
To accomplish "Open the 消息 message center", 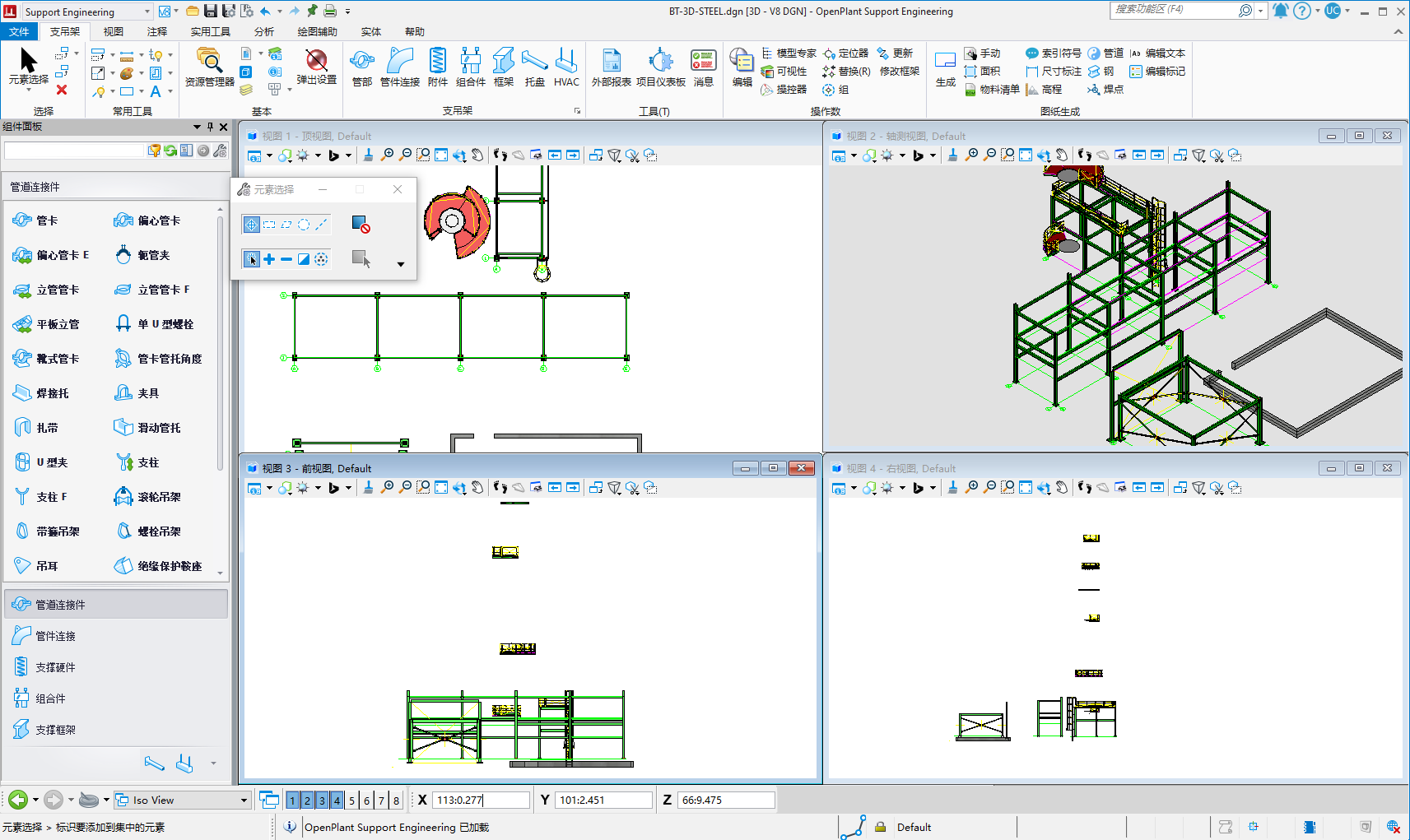I will click(x=703, y=67).
